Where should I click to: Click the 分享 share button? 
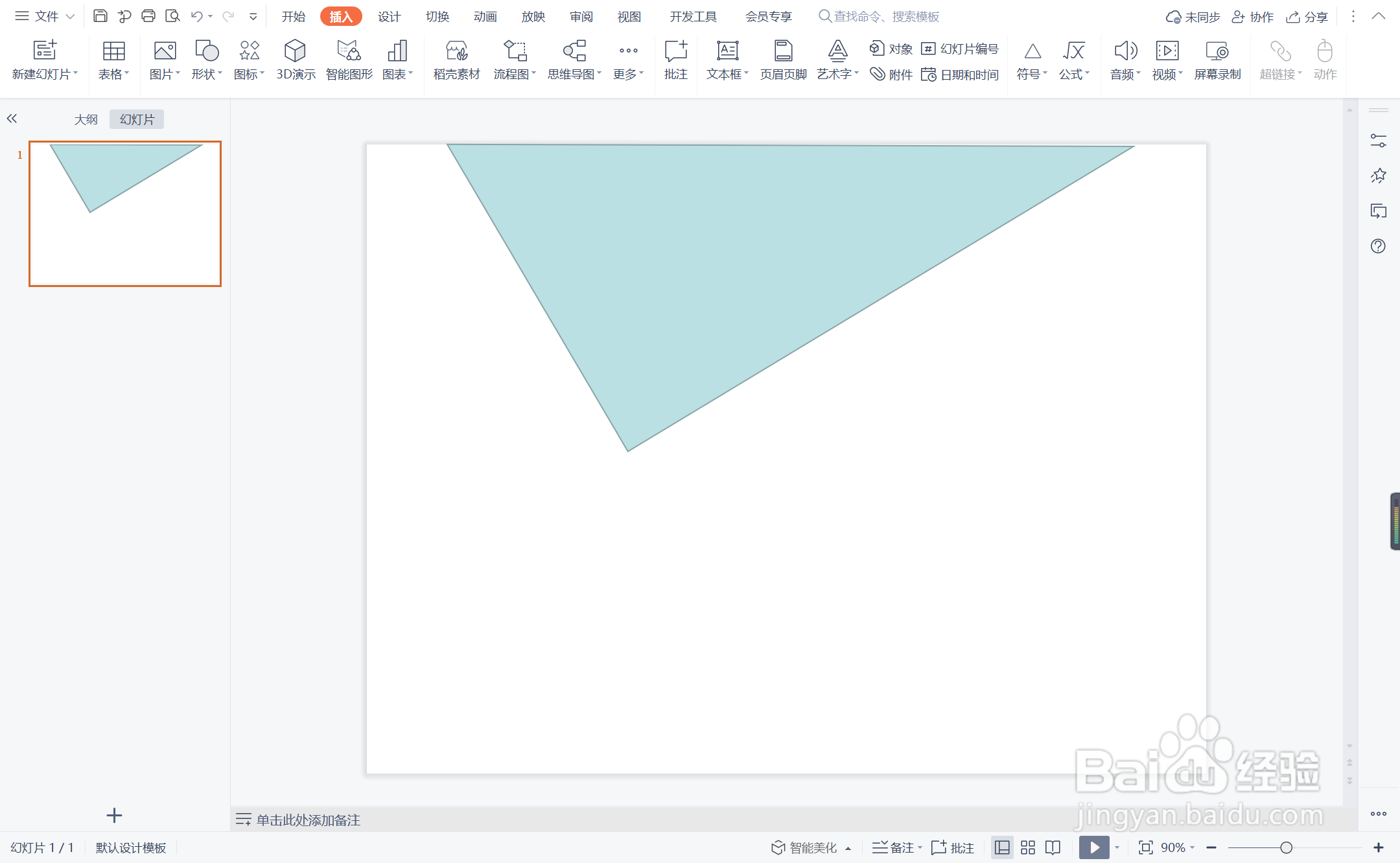[x=1307, y=16]
